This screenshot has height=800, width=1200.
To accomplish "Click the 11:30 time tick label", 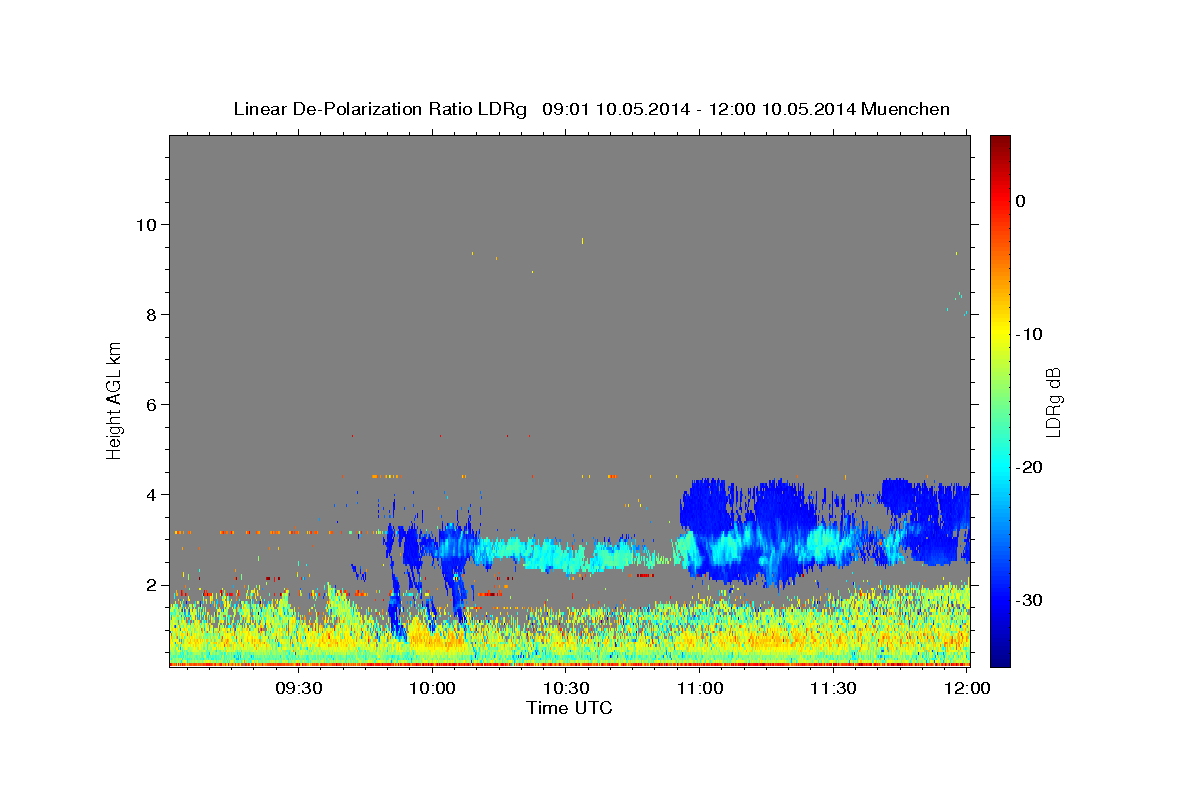I will pos(832,688).
